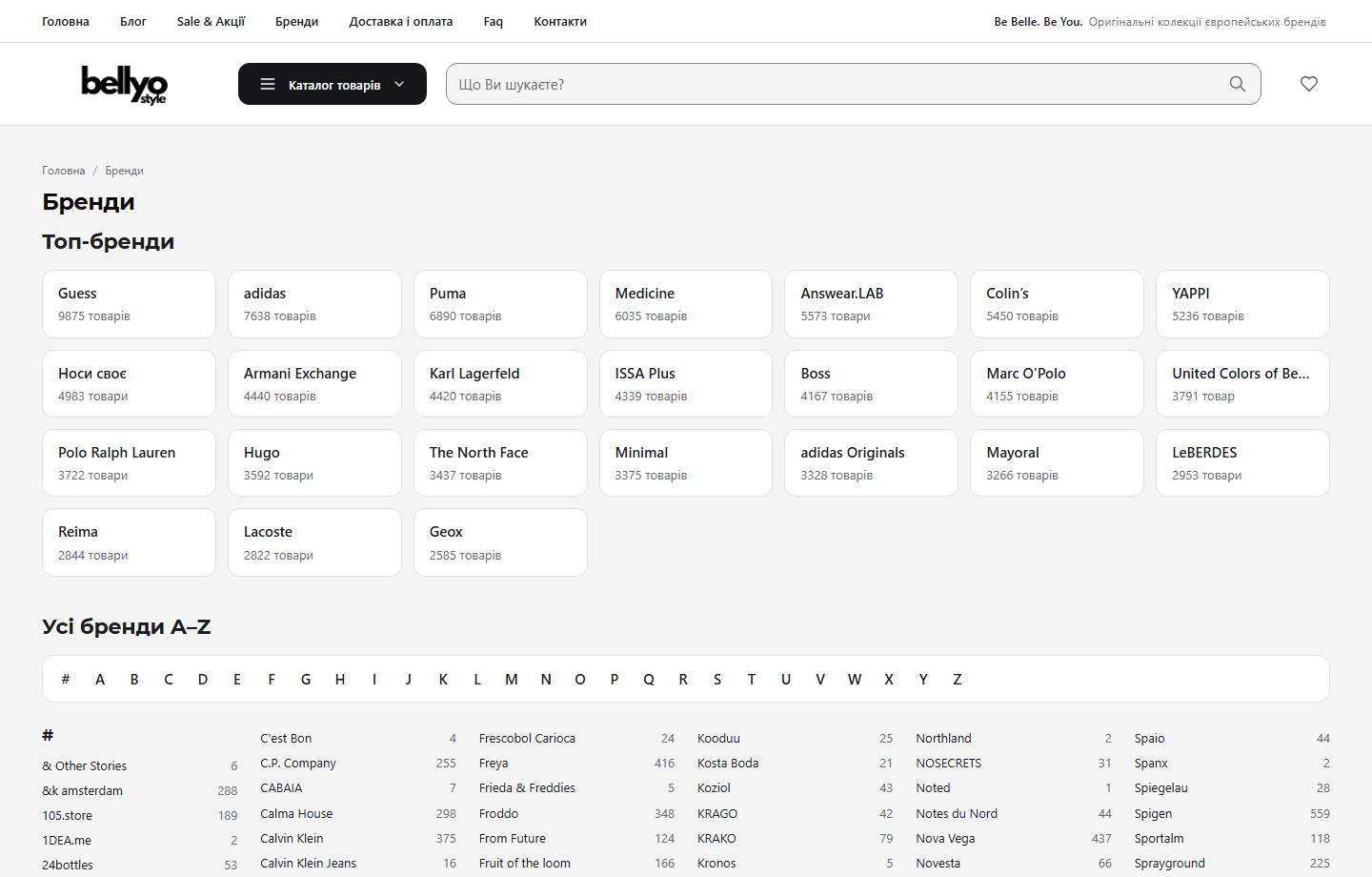
Task: Open the Freya brand link
Action: 494,763
